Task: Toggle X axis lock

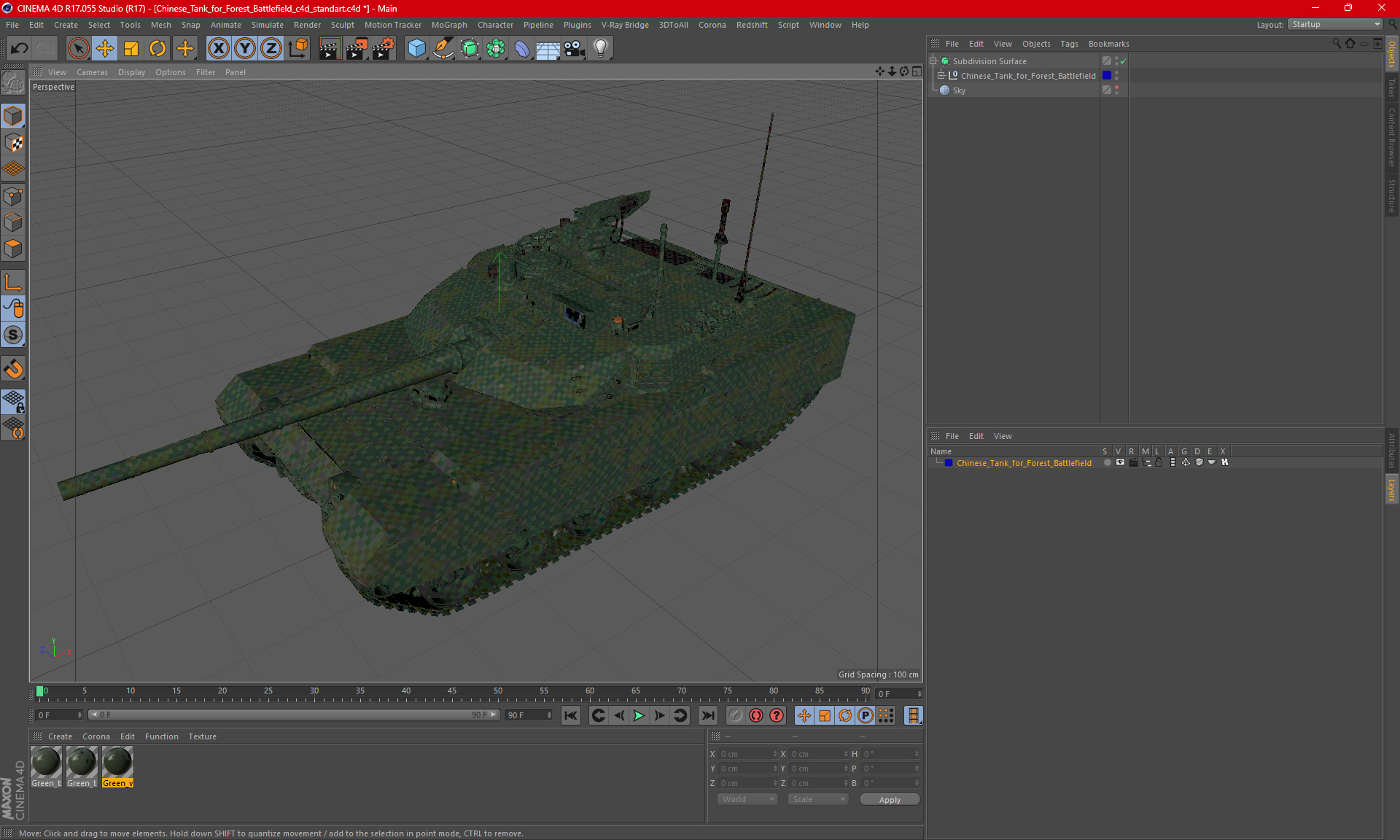Action: click(218, 49)
